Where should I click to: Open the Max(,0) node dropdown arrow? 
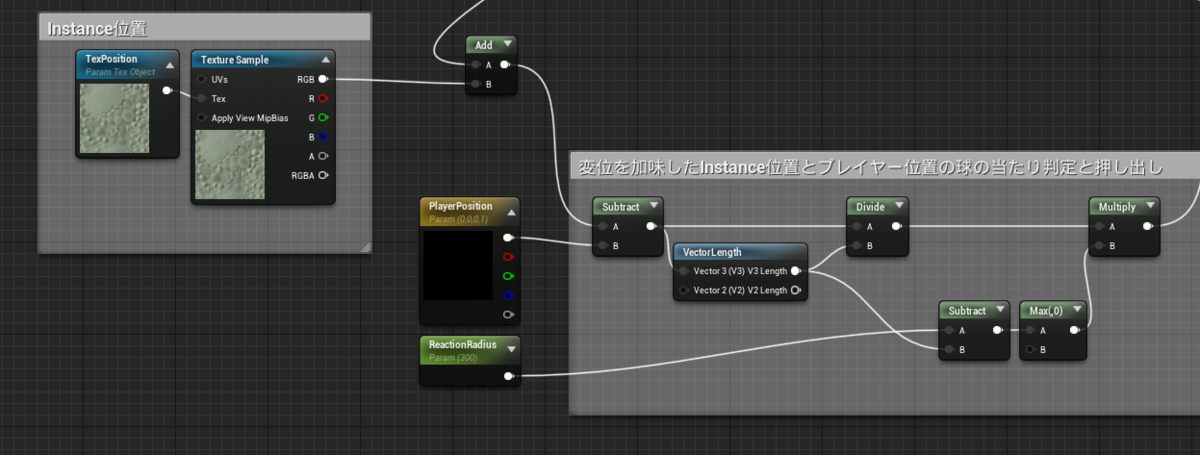[1076, 311]
